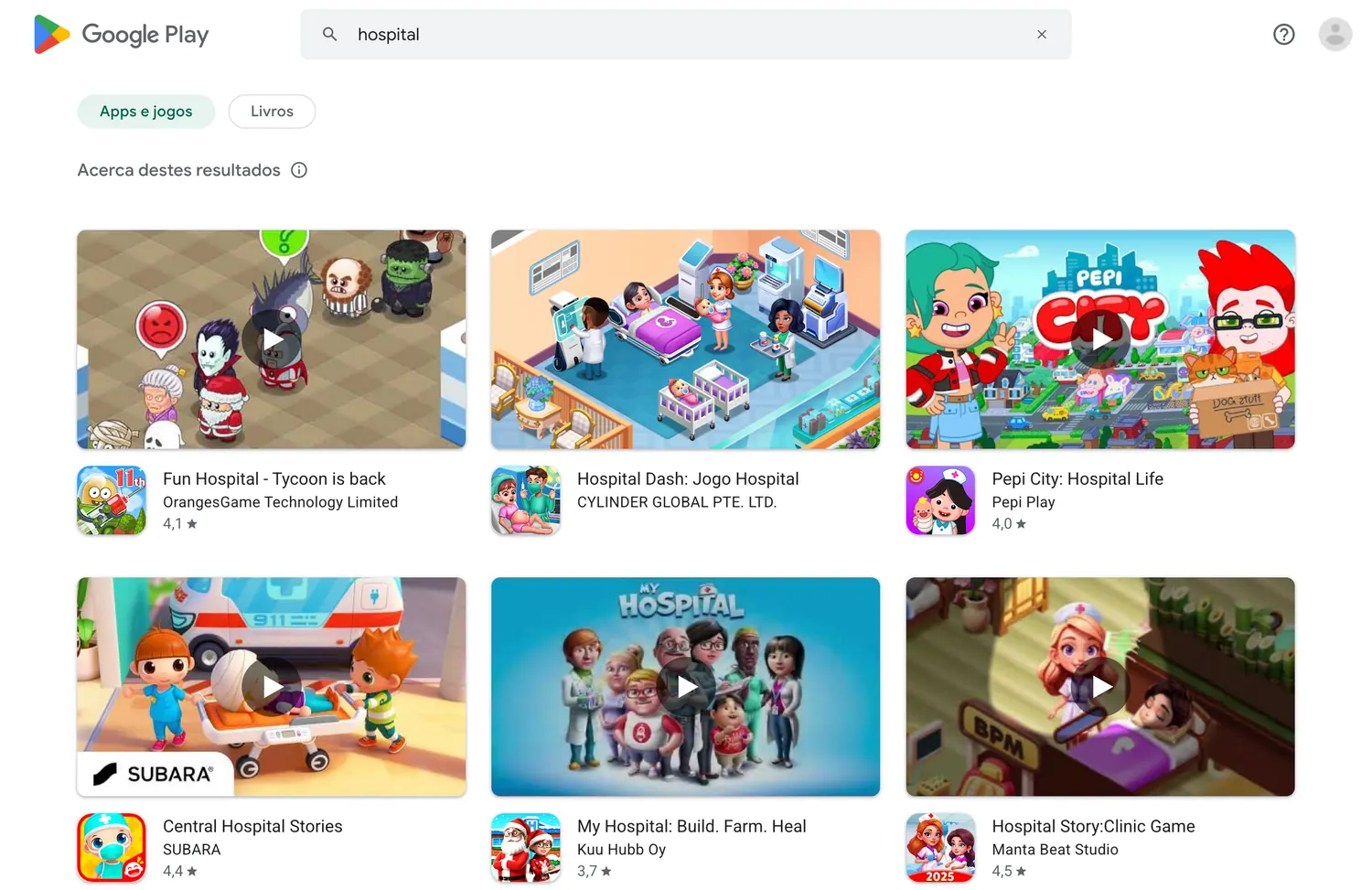Click the Hospital Dash app icon
1372x890 pixels.
[526, 500]
